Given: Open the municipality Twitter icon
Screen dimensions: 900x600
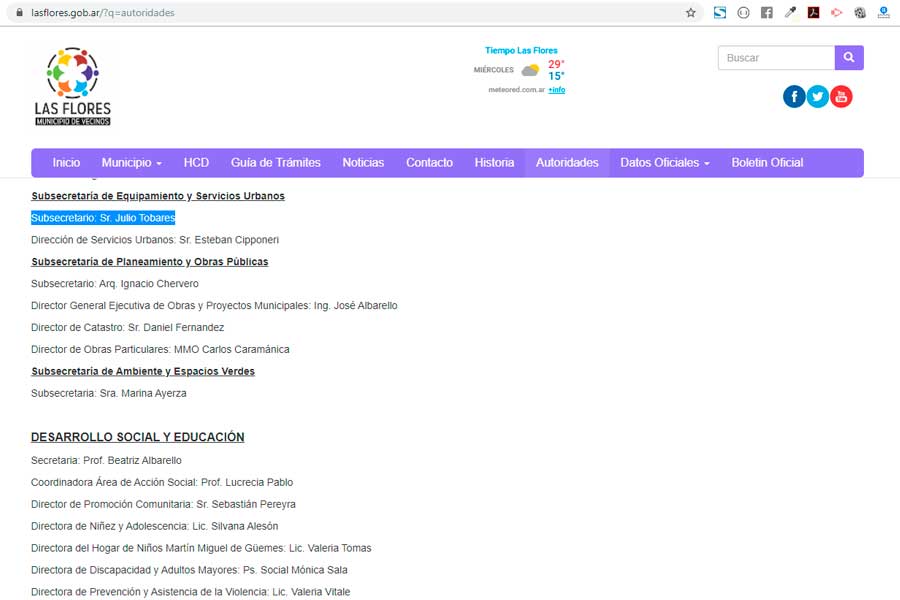Looking at the screenshot, I should click(818, 96).
